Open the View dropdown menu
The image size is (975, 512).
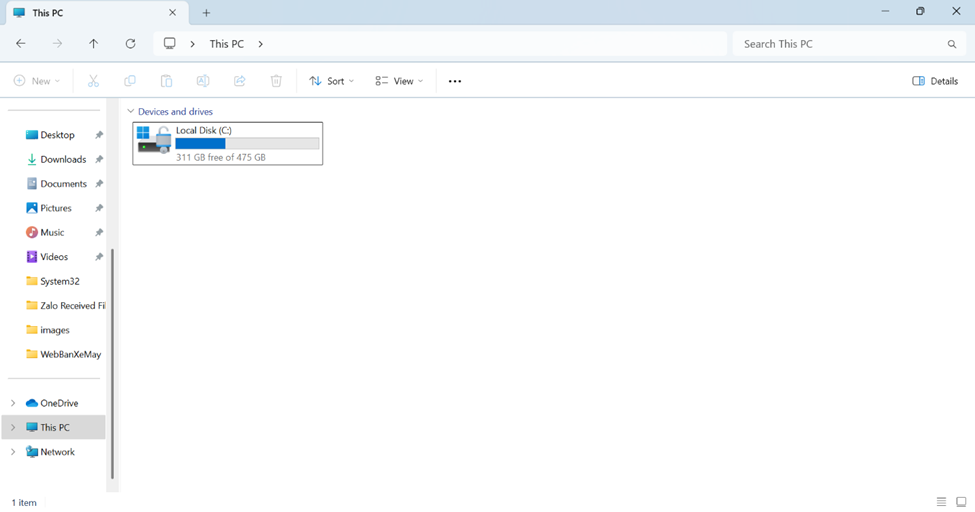399,81
